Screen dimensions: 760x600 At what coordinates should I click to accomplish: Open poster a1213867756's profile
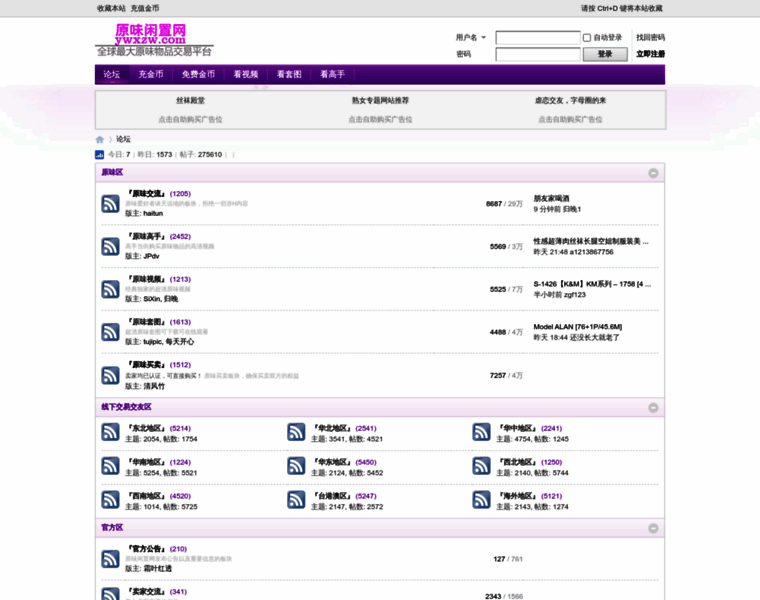click(x=591, y=252)
